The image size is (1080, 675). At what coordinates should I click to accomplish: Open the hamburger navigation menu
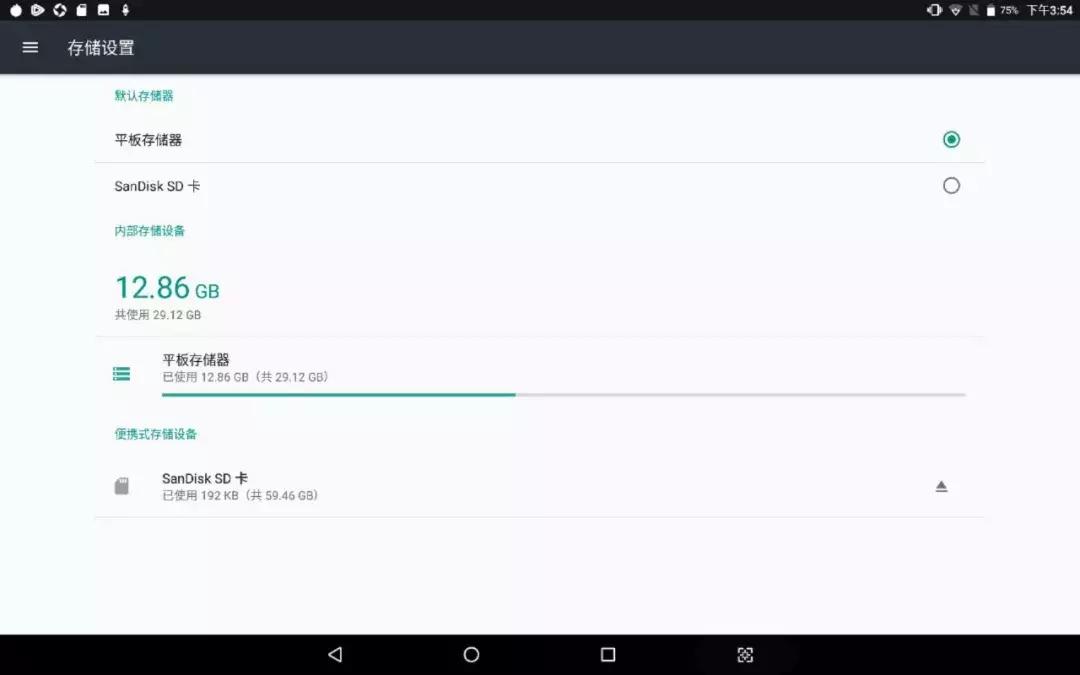tap(30, 48)
